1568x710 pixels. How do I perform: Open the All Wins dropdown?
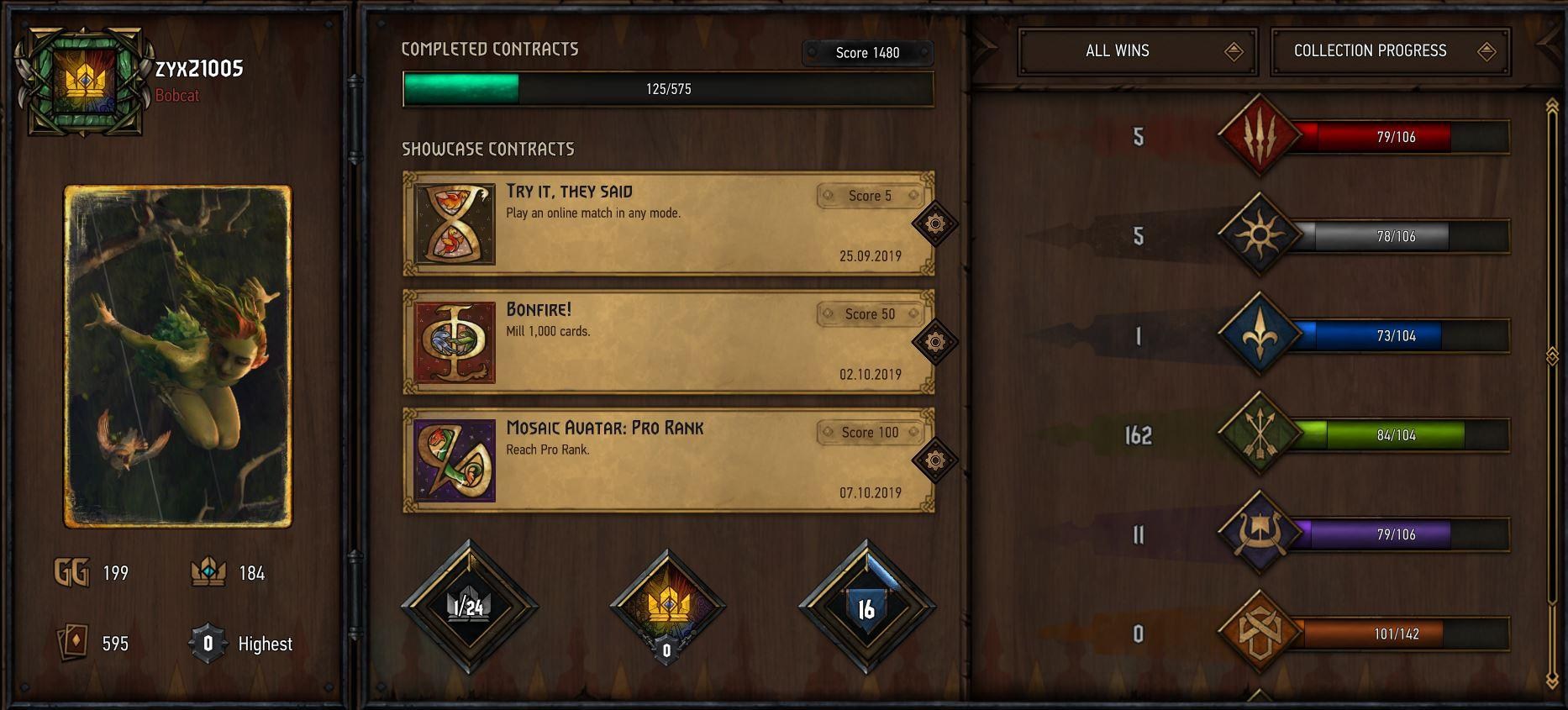(x=1137, y=51)
